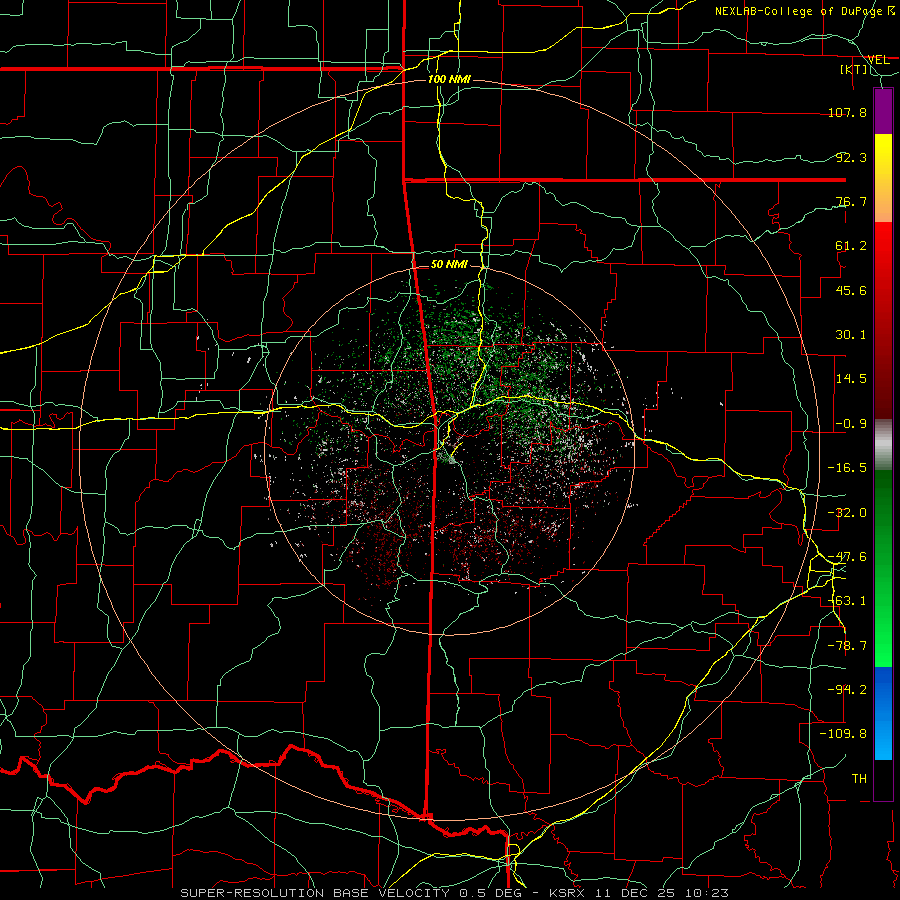Viewport: 900px width, 900px height.
Task: Select the 30.1 scale value
Action: [851, 335]
